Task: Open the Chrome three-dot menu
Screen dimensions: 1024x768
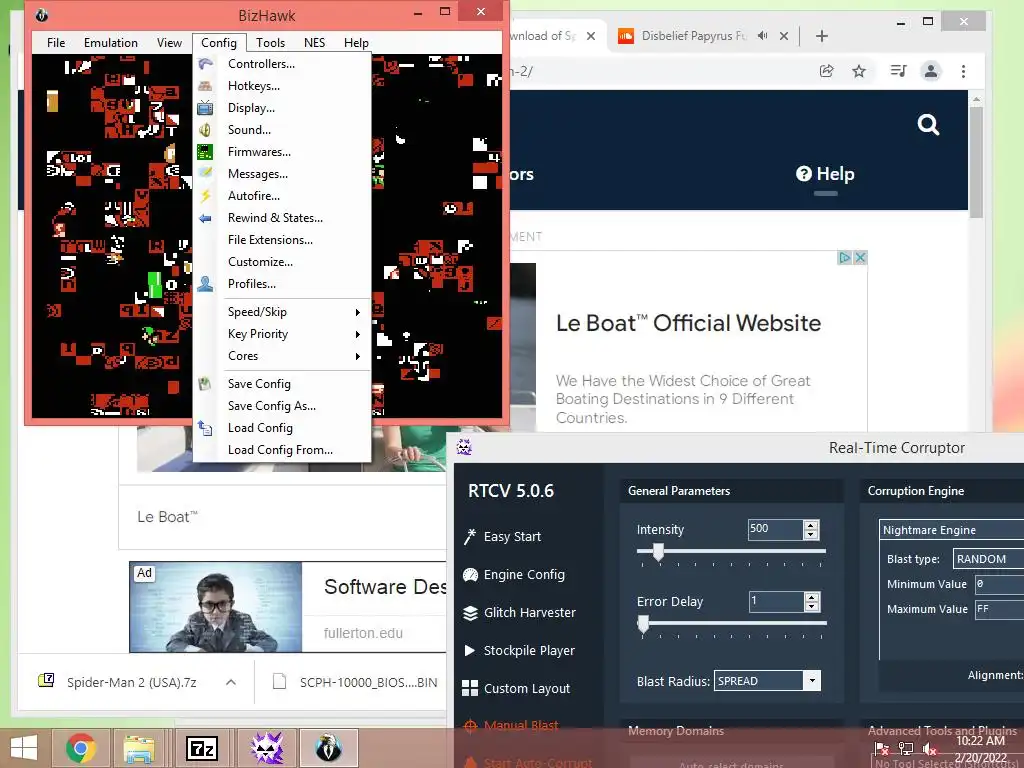Action: (x=963, y=71)
